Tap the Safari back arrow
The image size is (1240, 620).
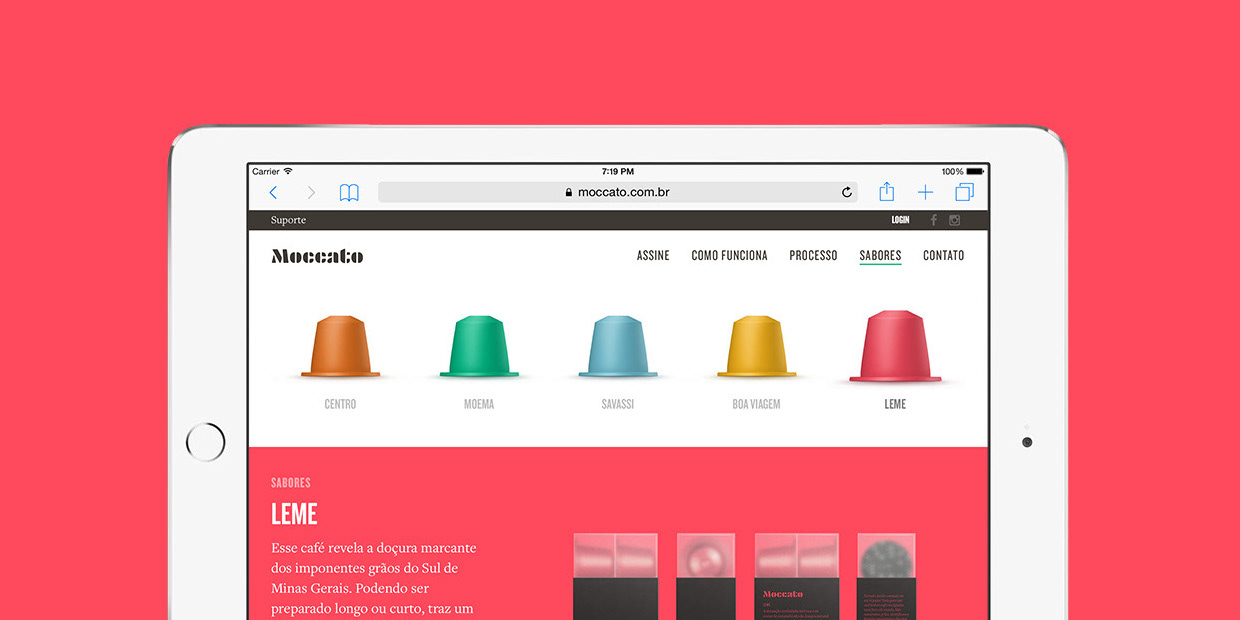click(x=273, y=192)
